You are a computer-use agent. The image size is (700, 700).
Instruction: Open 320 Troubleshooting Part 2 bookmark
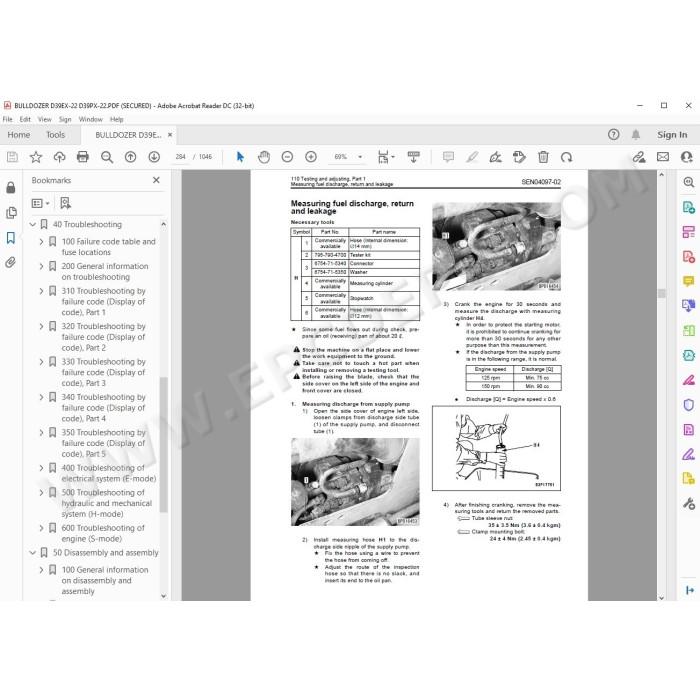tap(103, 337)
